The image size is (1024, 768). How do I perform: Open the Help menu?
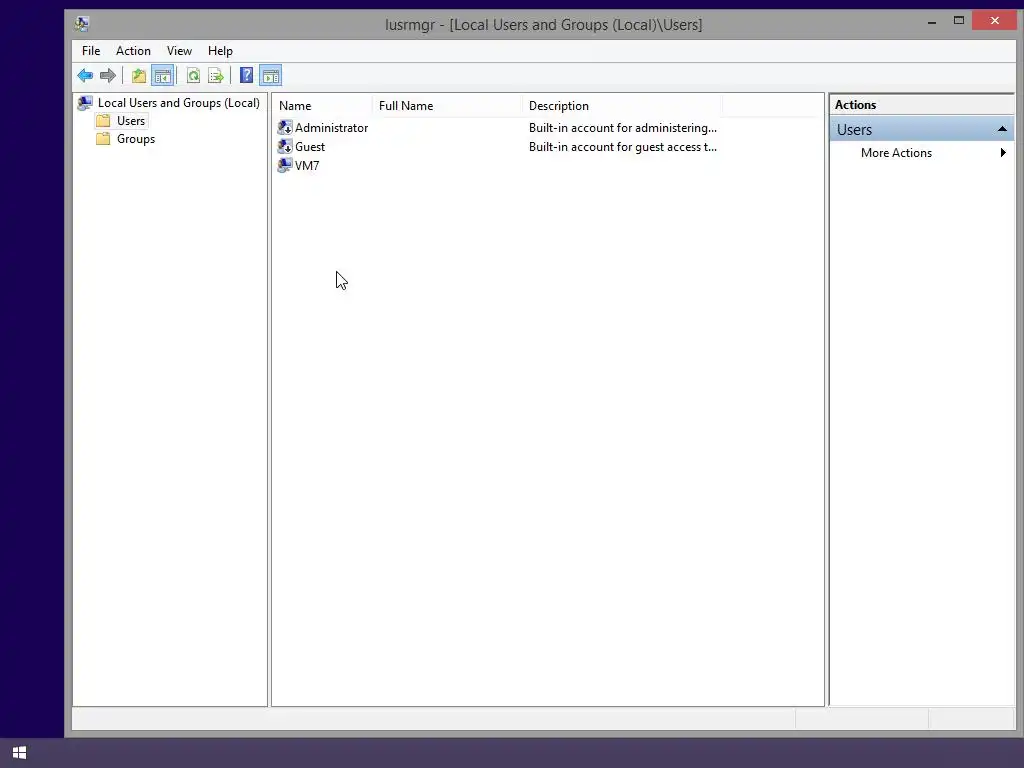[x=220, y=51]
